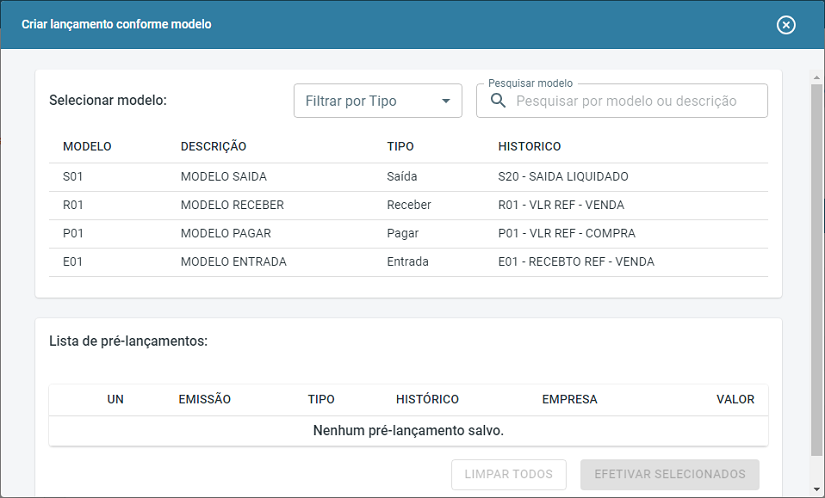Click the EMISSÃO column header
This screenshot has height=498, width=825.
pos(204,399)
